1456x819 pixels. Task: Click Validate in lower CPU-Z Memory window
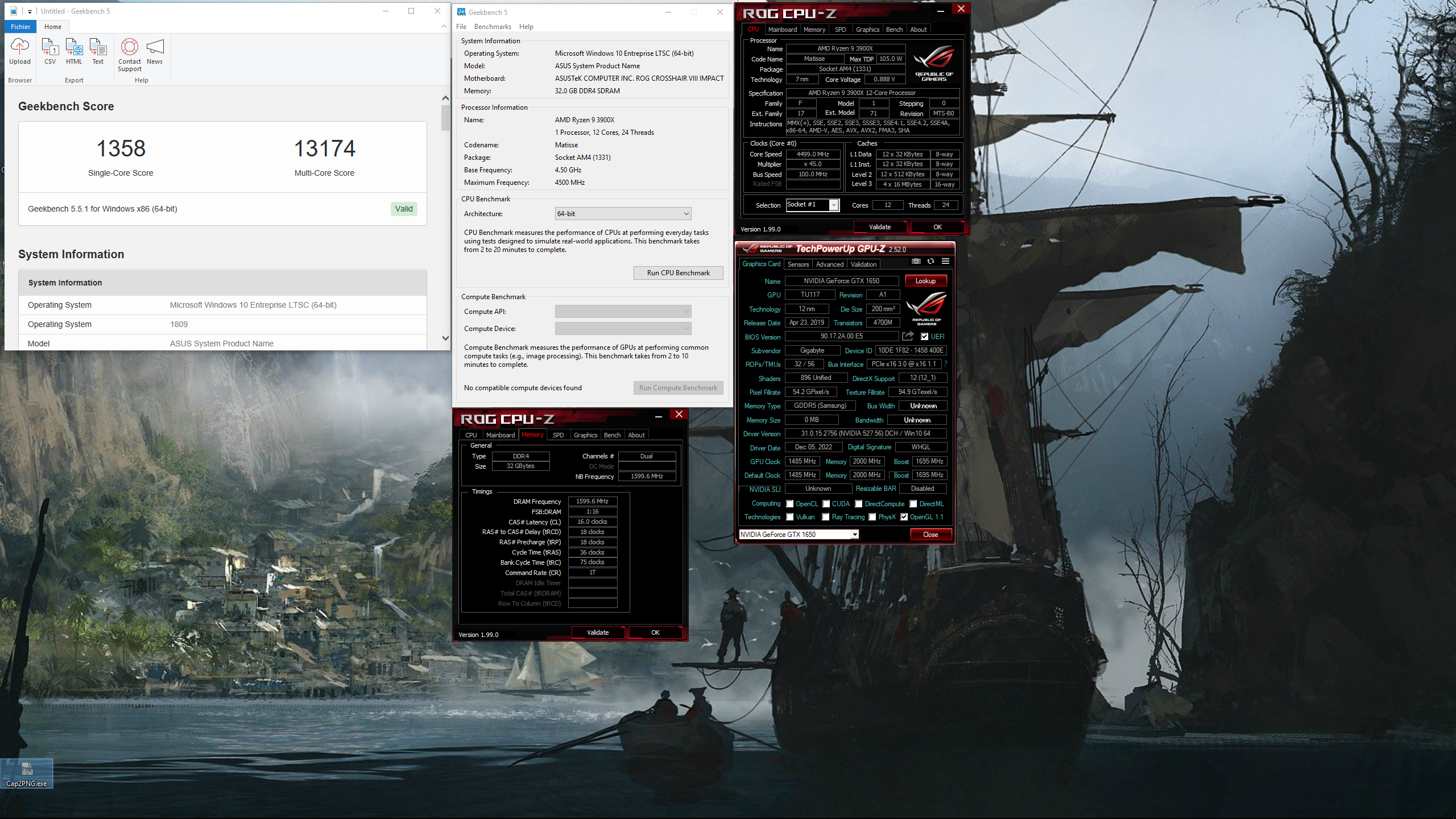click(x=598, y=632)
